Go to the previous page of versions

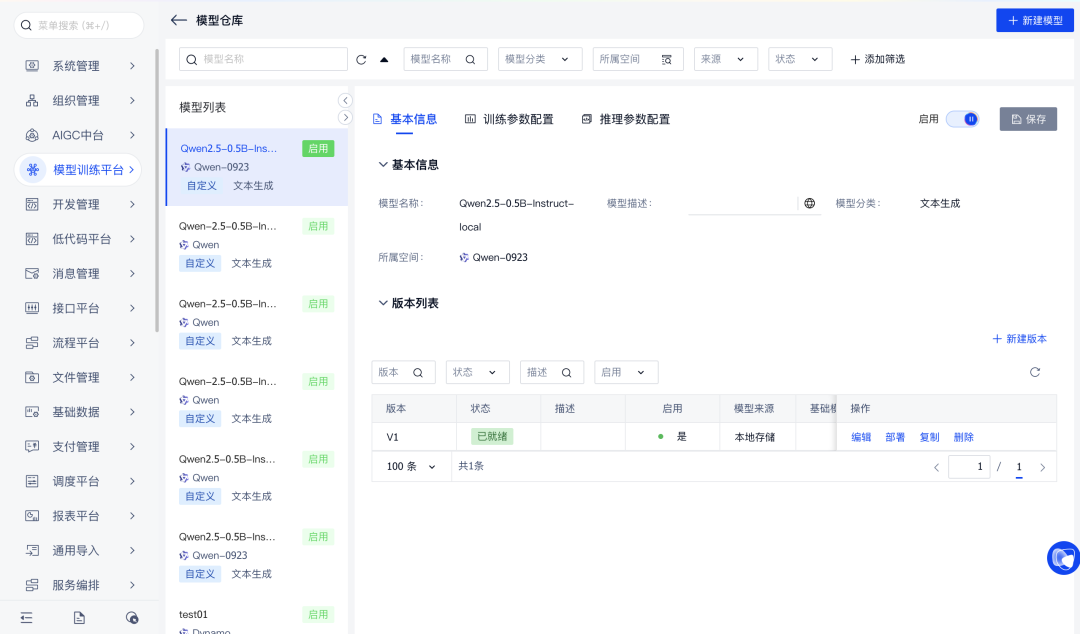coord(936,467)
